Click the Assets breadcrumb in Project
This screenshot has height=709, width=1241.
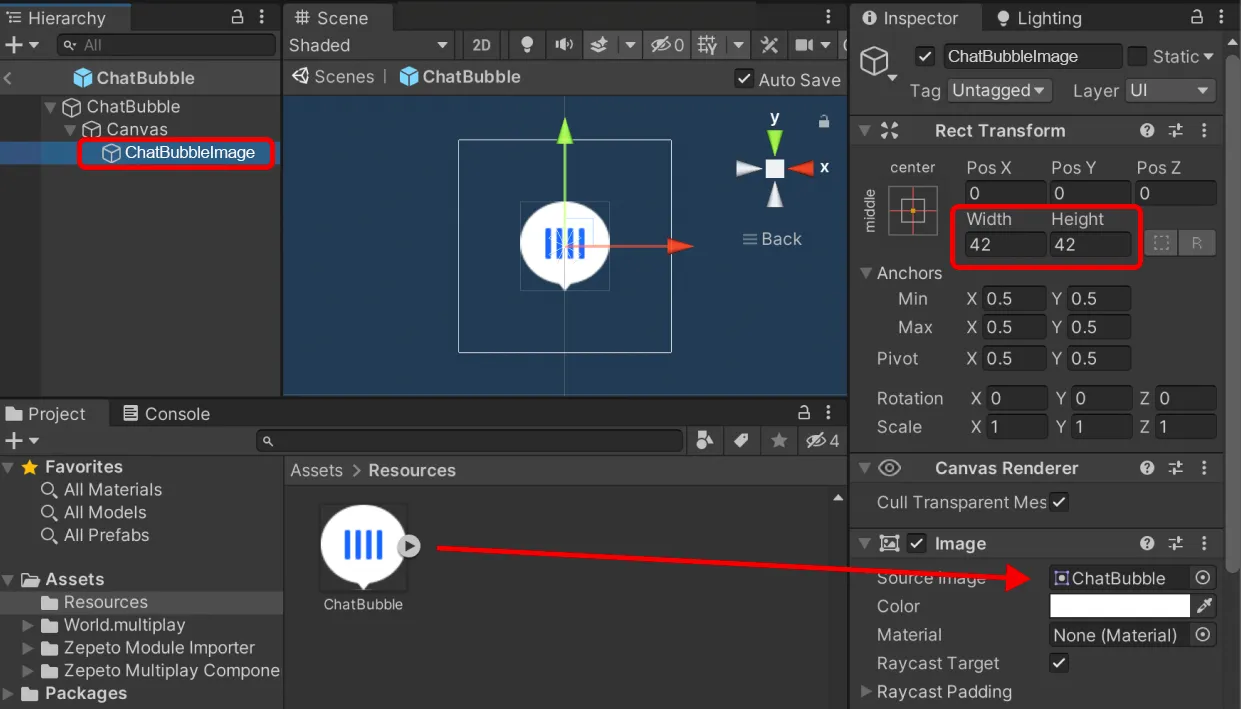click(x=316, y=470)
